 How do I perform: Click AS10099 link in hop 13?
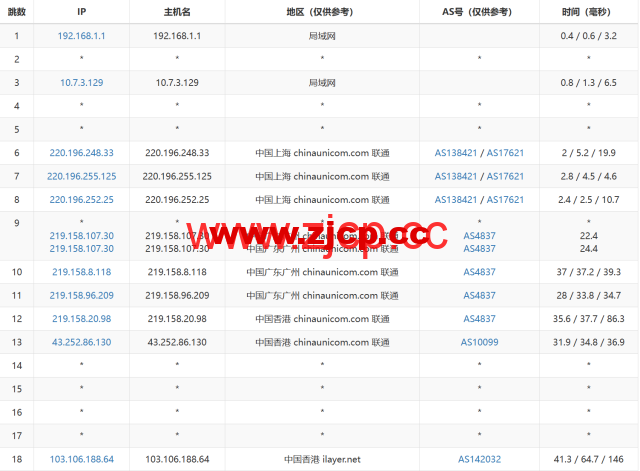point(480,342)
